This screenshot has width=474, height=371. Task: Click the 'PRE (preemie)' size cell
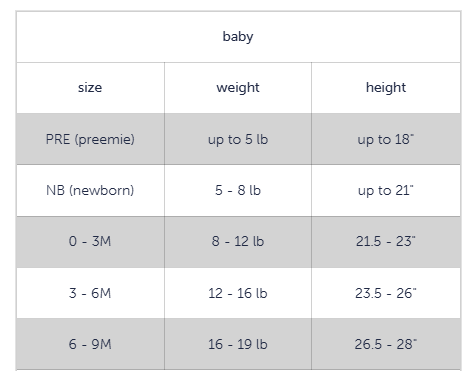tap(90, 139)
